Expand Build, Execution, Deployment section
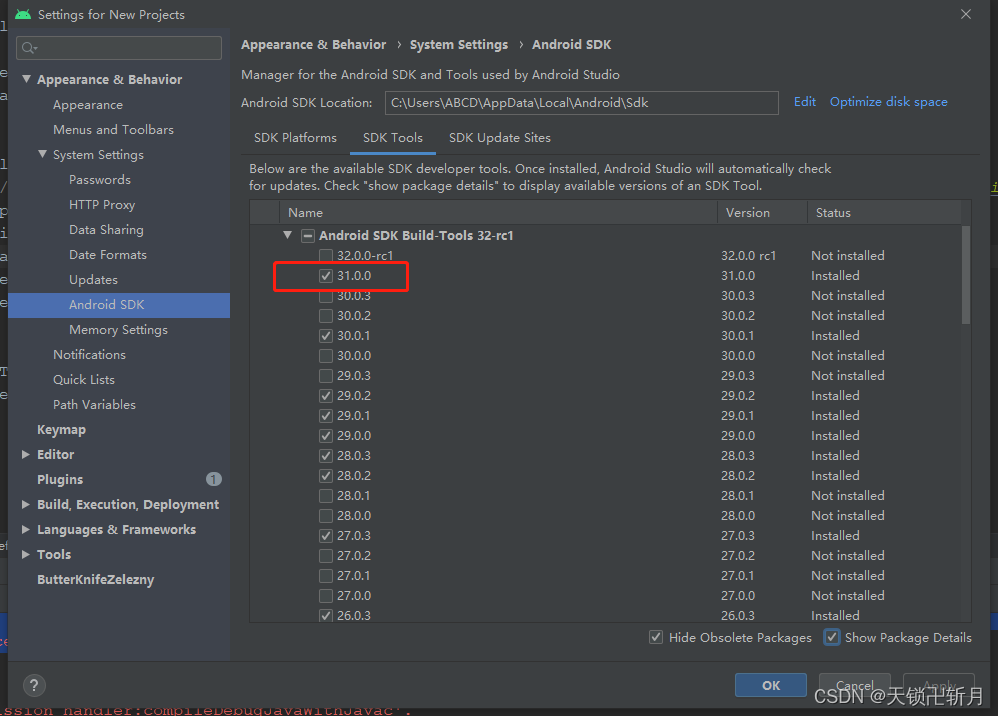Viewport: 998px width, 716px height. 26,504
